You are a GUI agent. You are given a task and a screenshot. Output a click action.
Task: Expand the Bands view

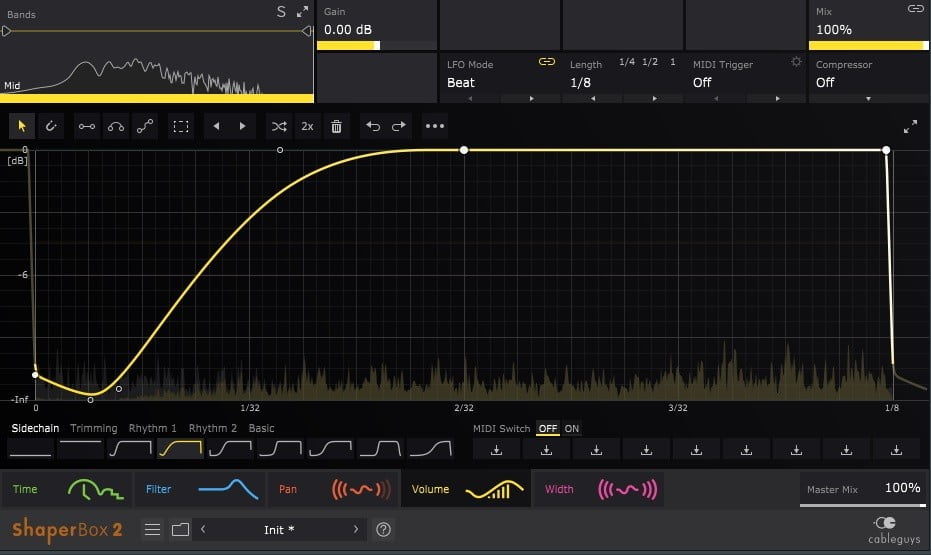pos(302,11)
